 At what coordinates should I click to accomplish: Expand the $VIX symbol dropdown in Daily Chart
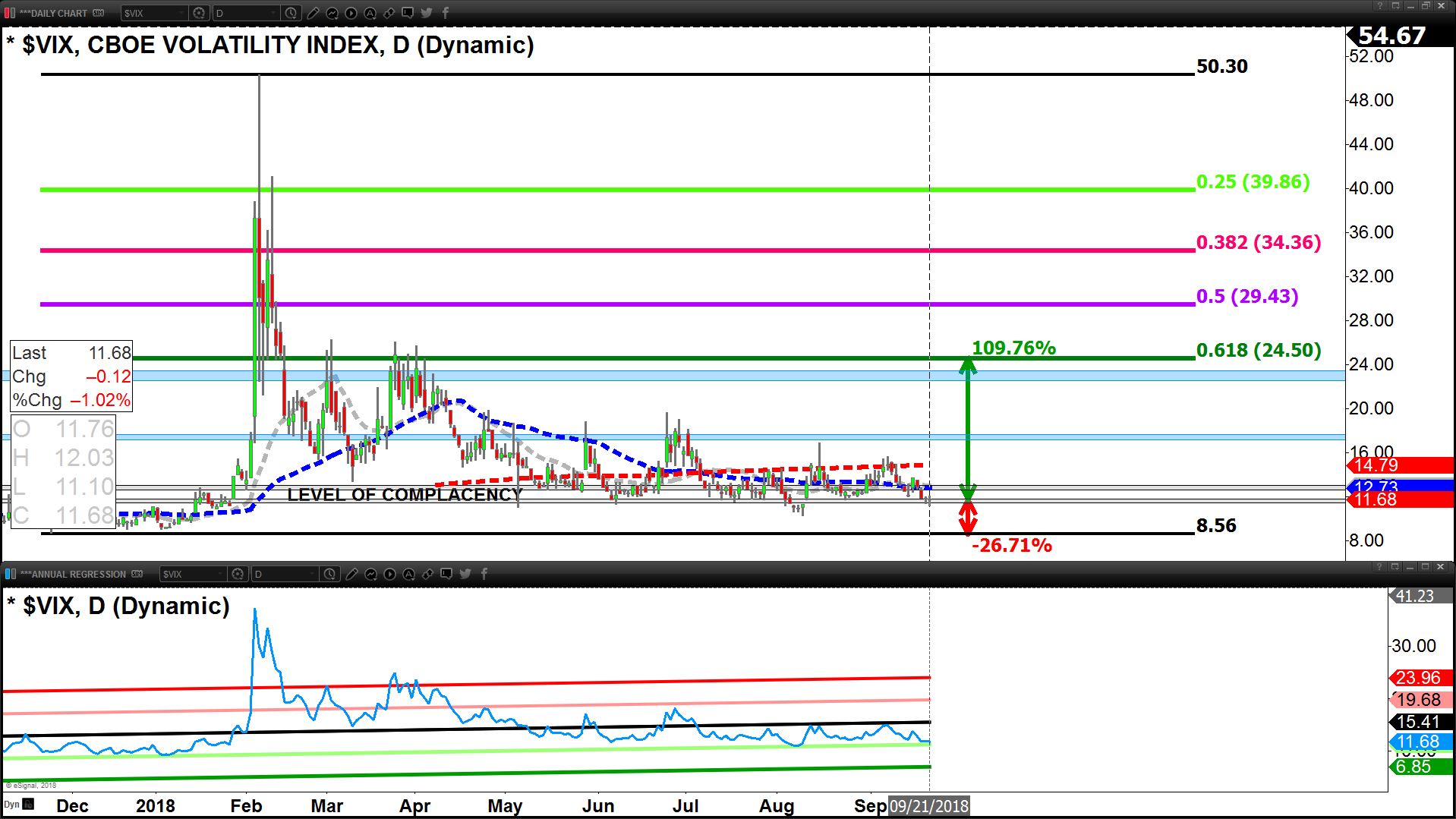click(181, 13)
